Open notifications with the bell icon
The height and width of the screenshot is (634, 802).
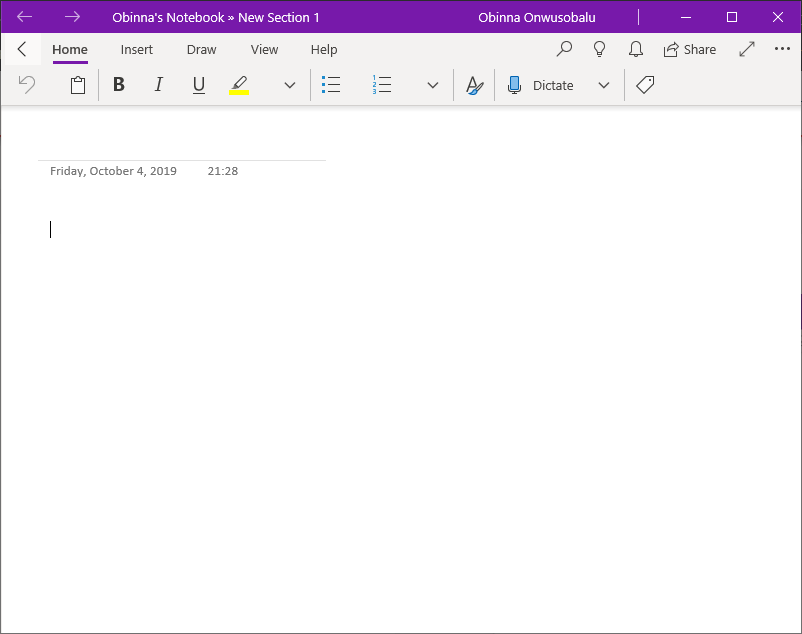[635, 49]
